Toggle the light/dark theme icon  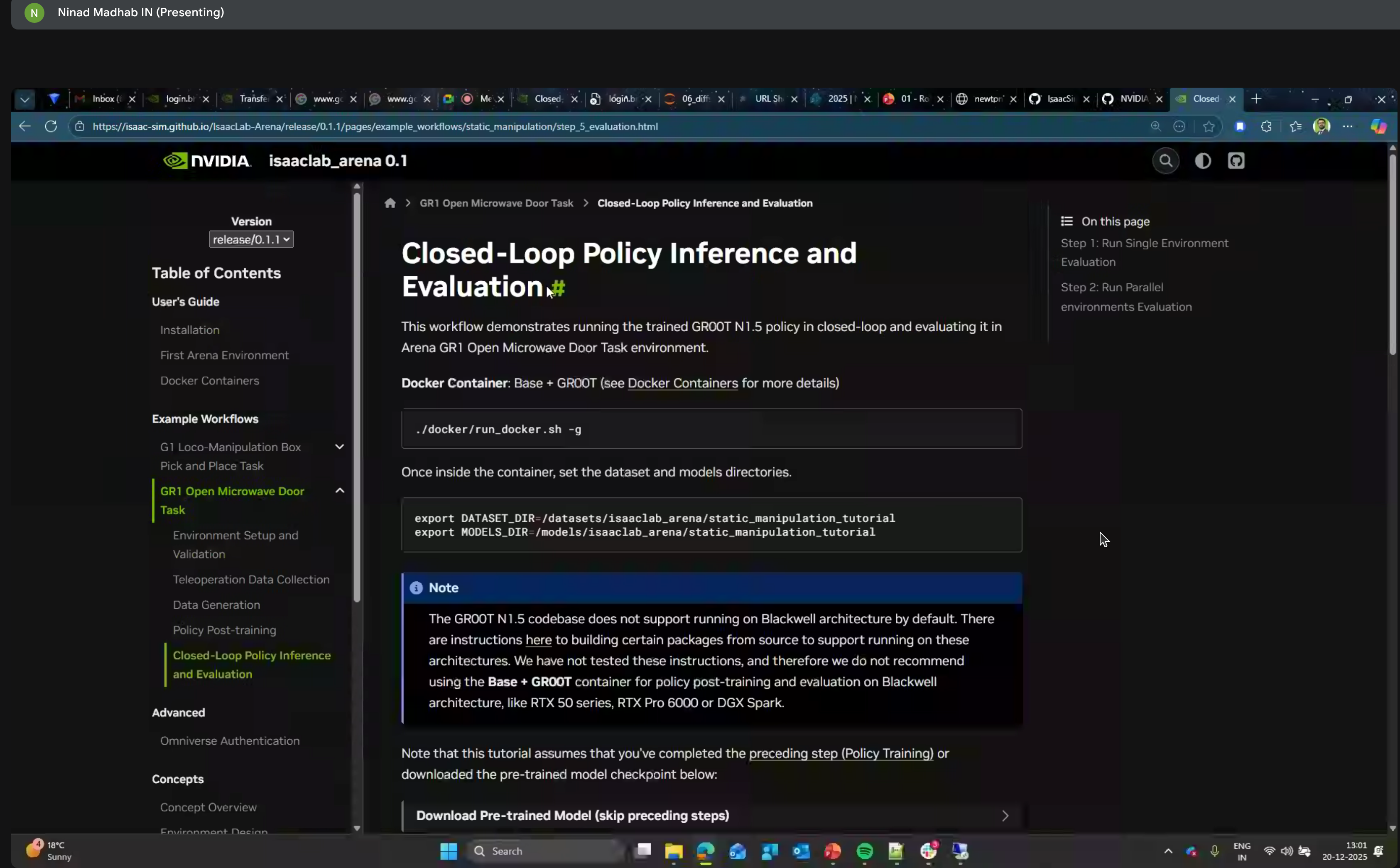tap(1203, 161)
